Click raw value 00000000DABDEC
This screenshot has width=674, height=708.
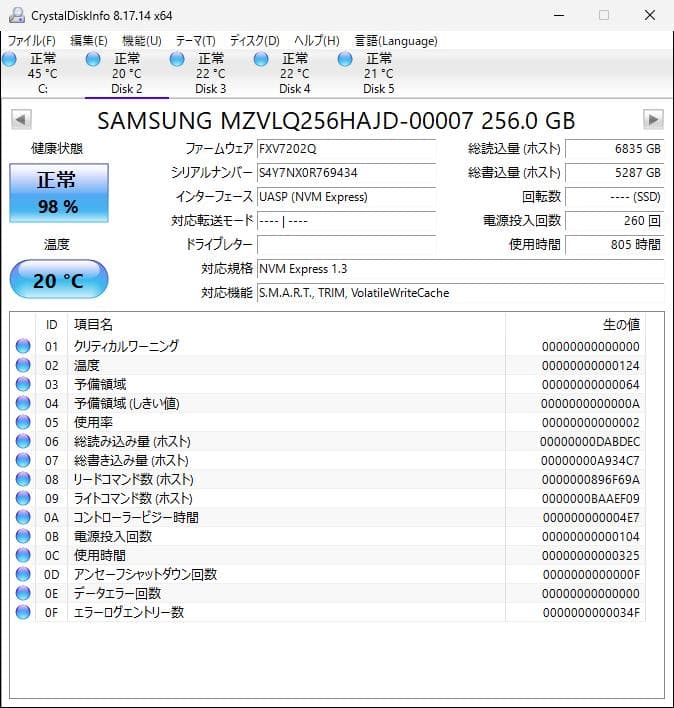[x=590, y=442]
